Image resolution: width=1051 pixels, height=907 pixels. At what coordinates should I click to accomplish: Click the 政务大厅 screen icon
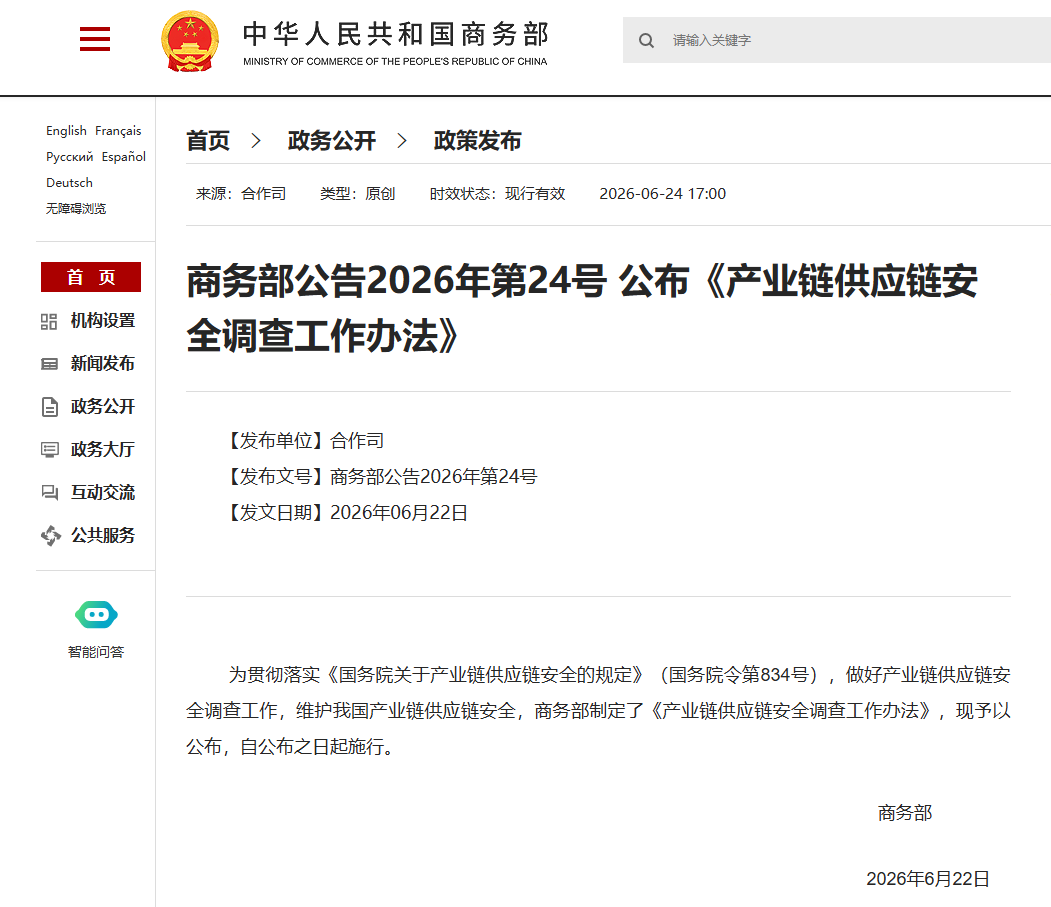pos(50,450)
